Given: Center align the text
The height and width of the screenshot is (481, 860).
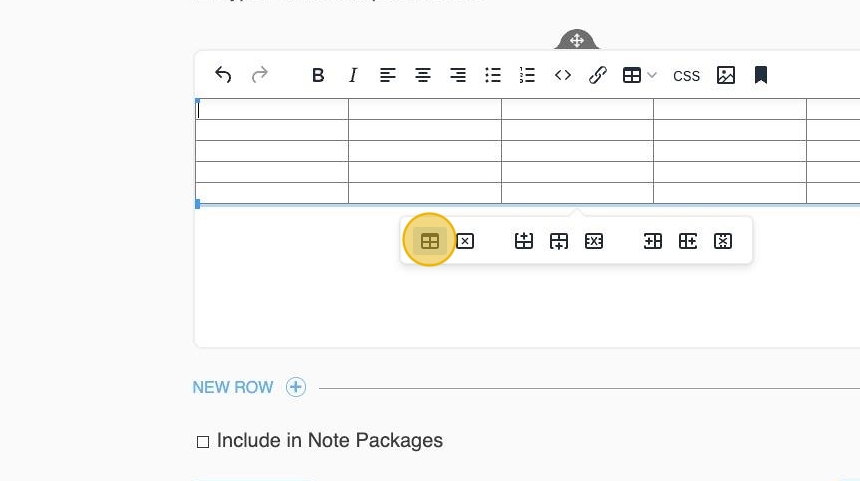Looking at the screenshot, I should pyautogui.click(x=423, y=75).
